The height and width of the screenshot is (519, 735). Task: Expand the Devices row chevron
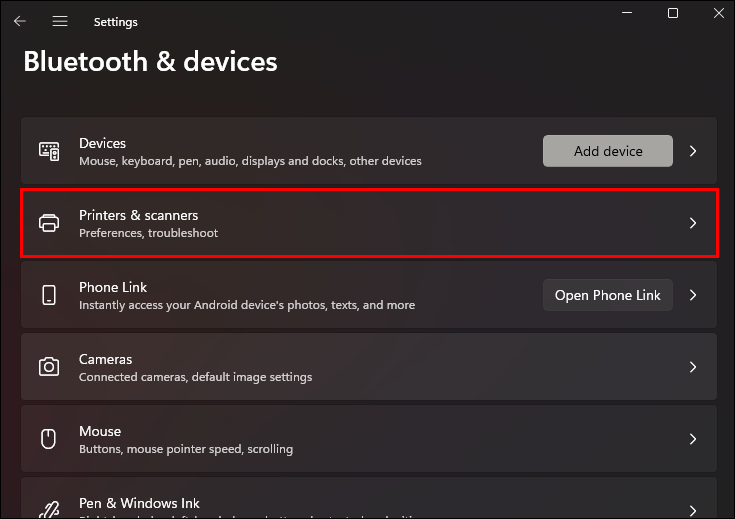tap(693, 151)
